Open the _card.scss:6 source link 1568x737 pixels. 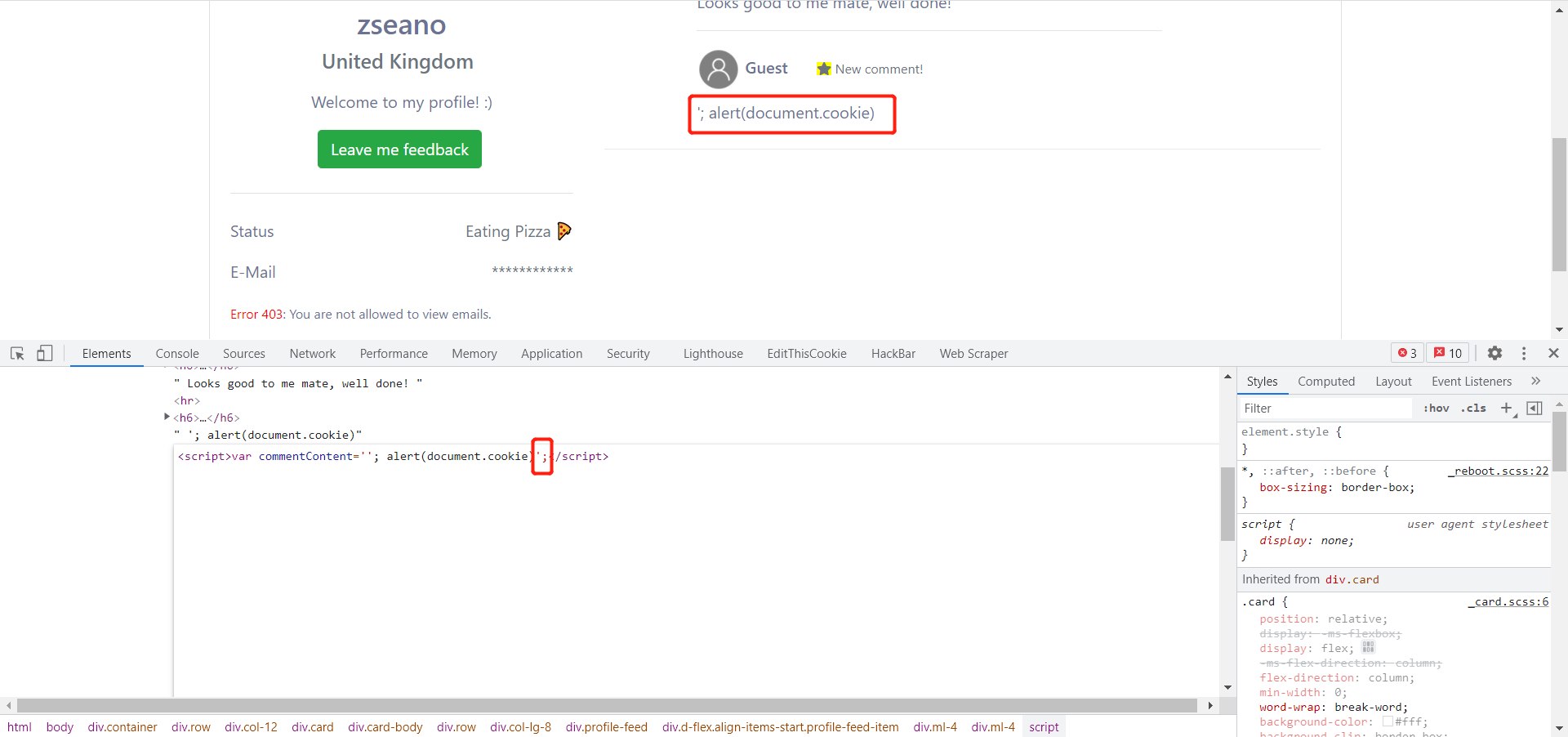pyautogui.click(x=1508, y=601)
